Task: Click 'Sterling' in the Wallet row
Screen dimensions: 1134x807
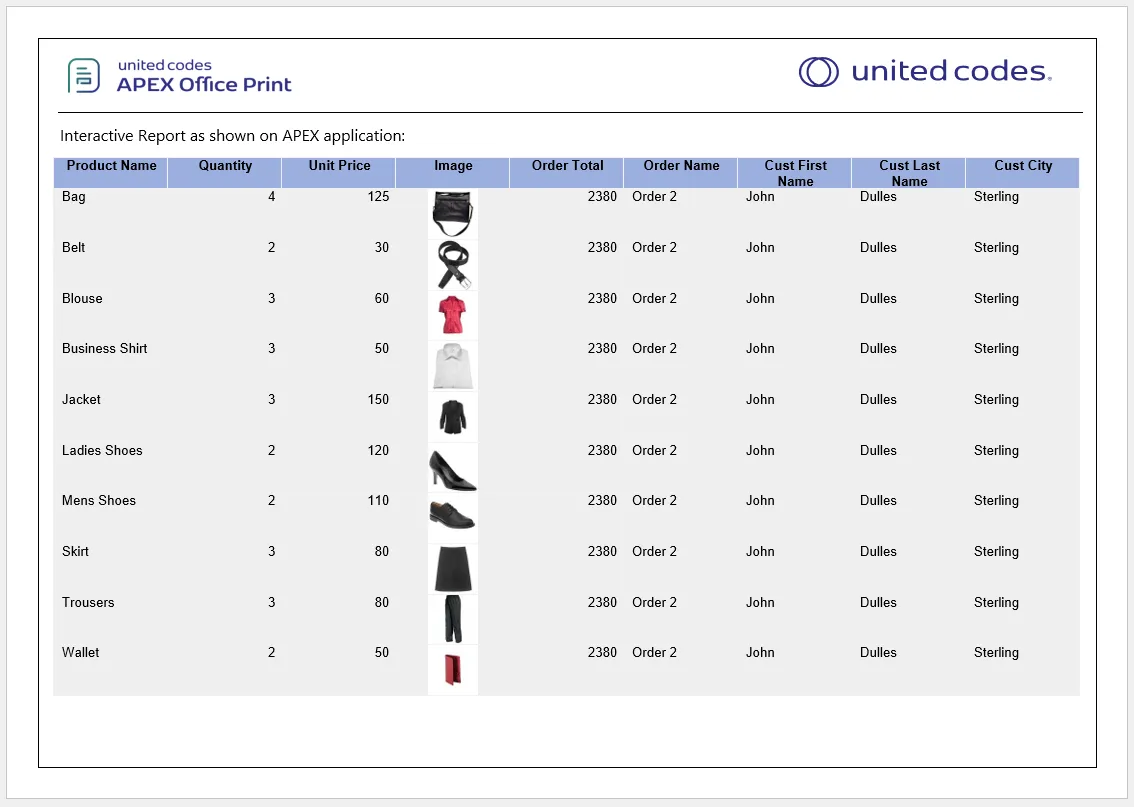Action: [996, 652]
